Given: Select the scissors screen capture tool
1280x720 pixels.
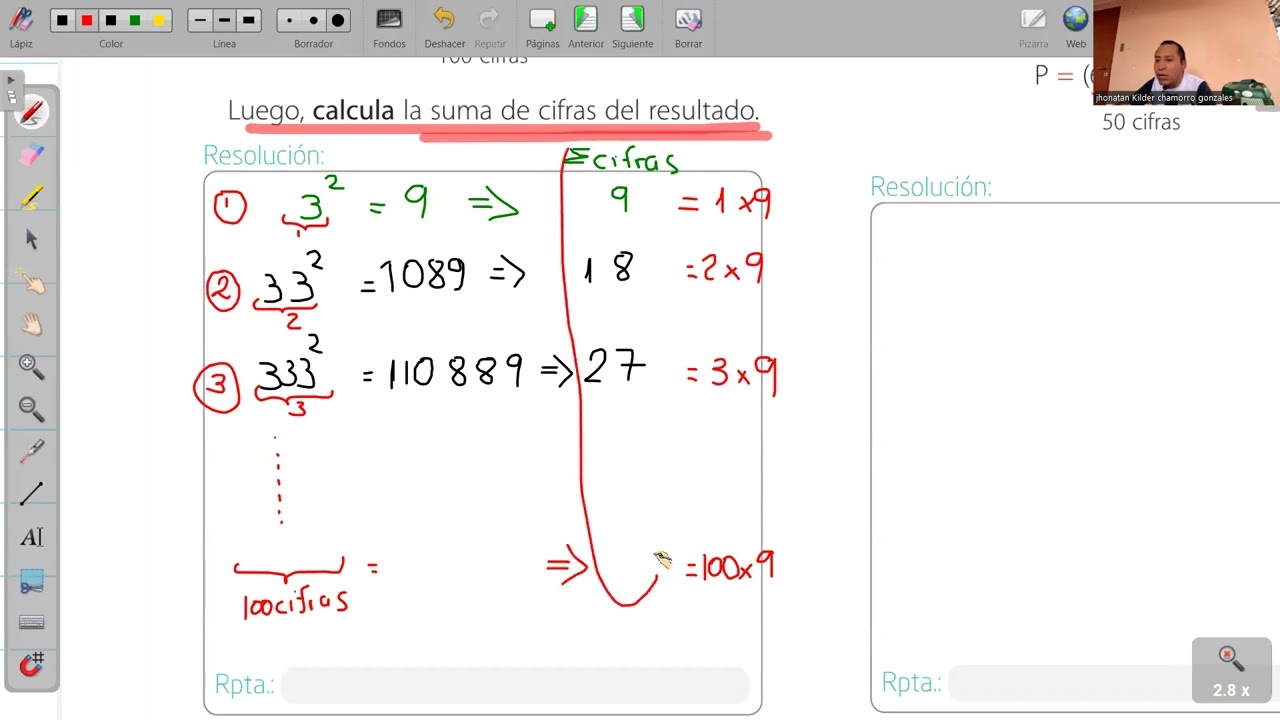Looking at the screenshot, I should coord(32,580).
